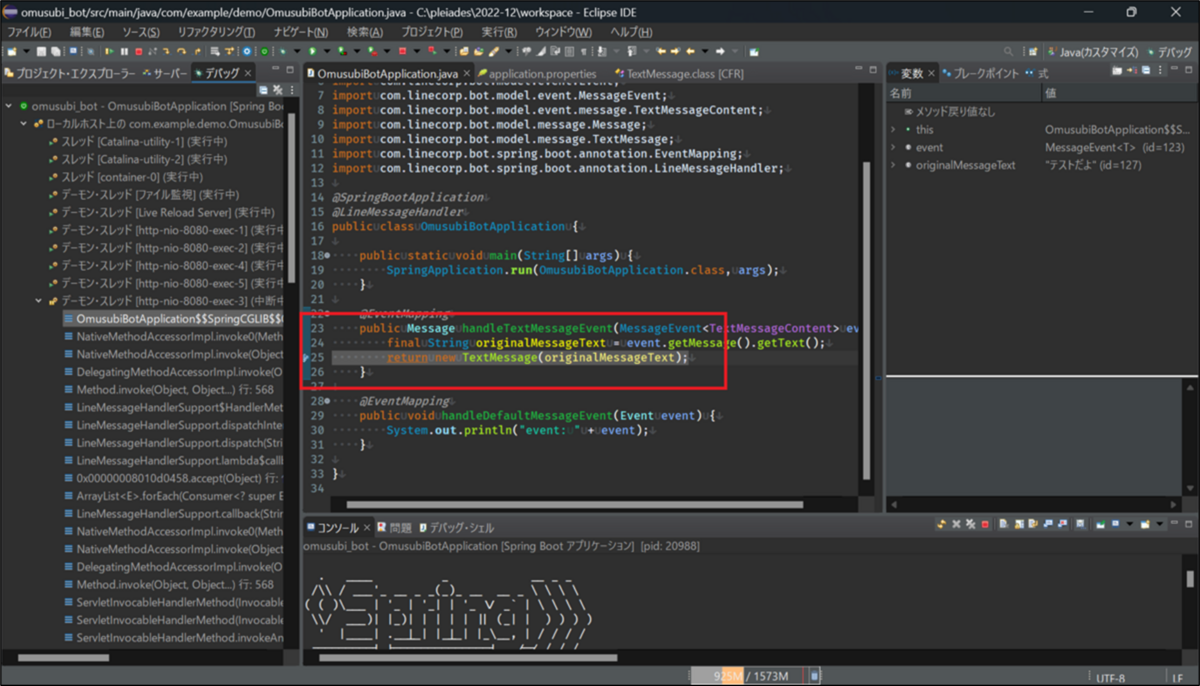
Task: Open the ファイル(F) menu
Action: coord(28,32)
